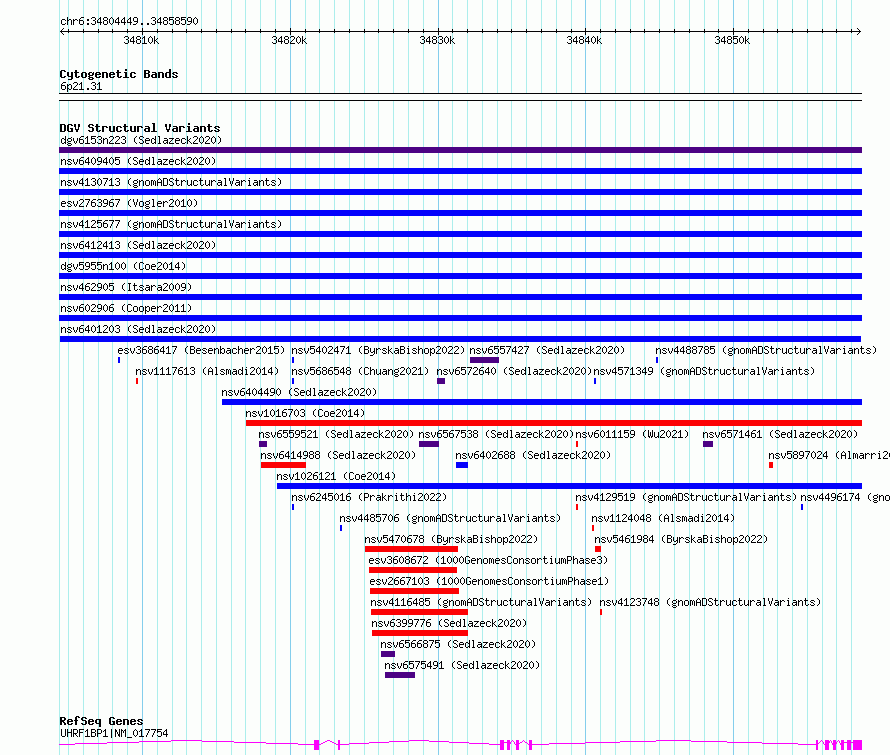Open nsv6011159 (Wu2021) label
The width and height of the screenshot is (890, 755).
coord(632,434)
